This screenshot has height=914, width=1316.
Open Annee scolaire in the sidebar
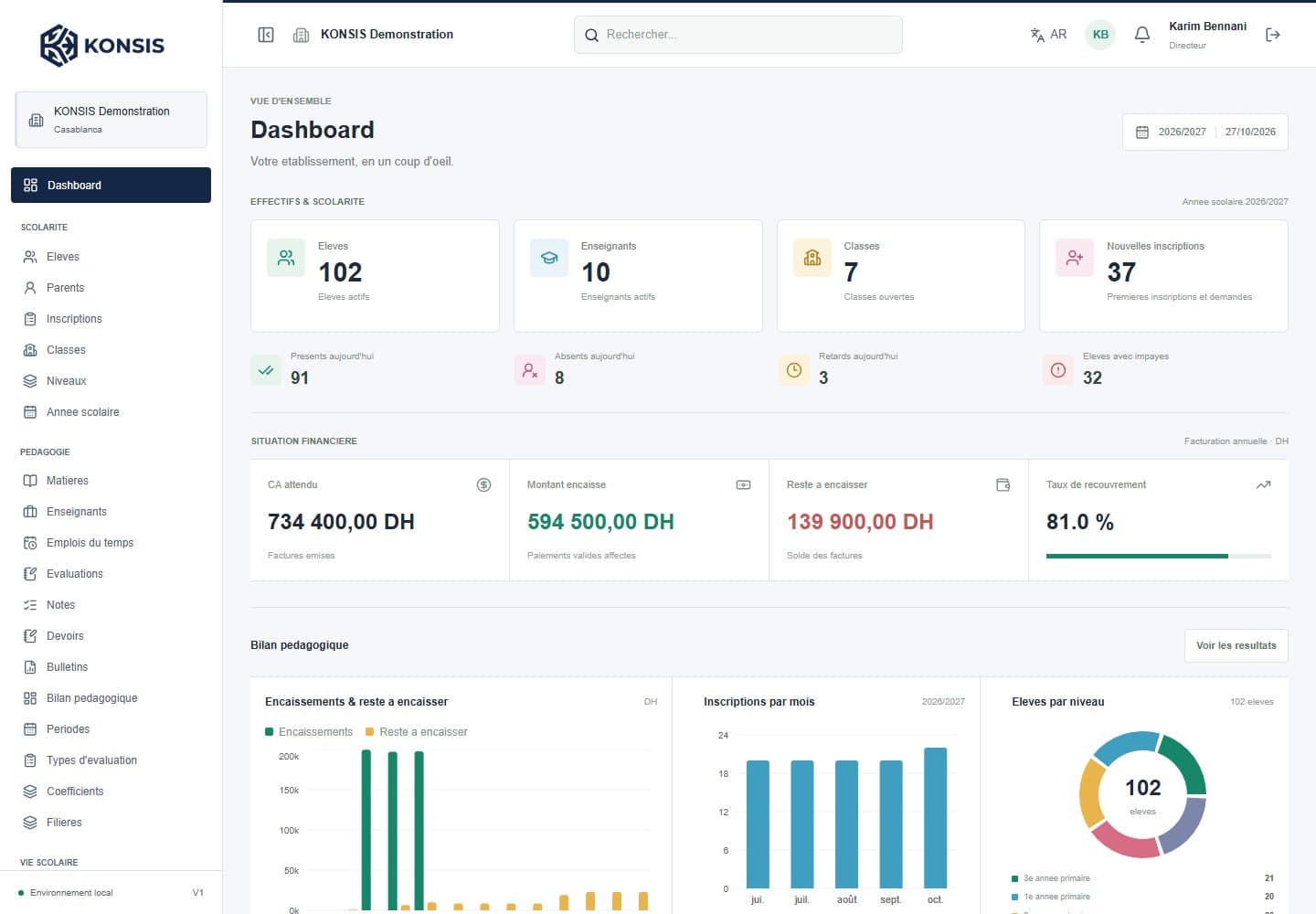pos(111,412)
